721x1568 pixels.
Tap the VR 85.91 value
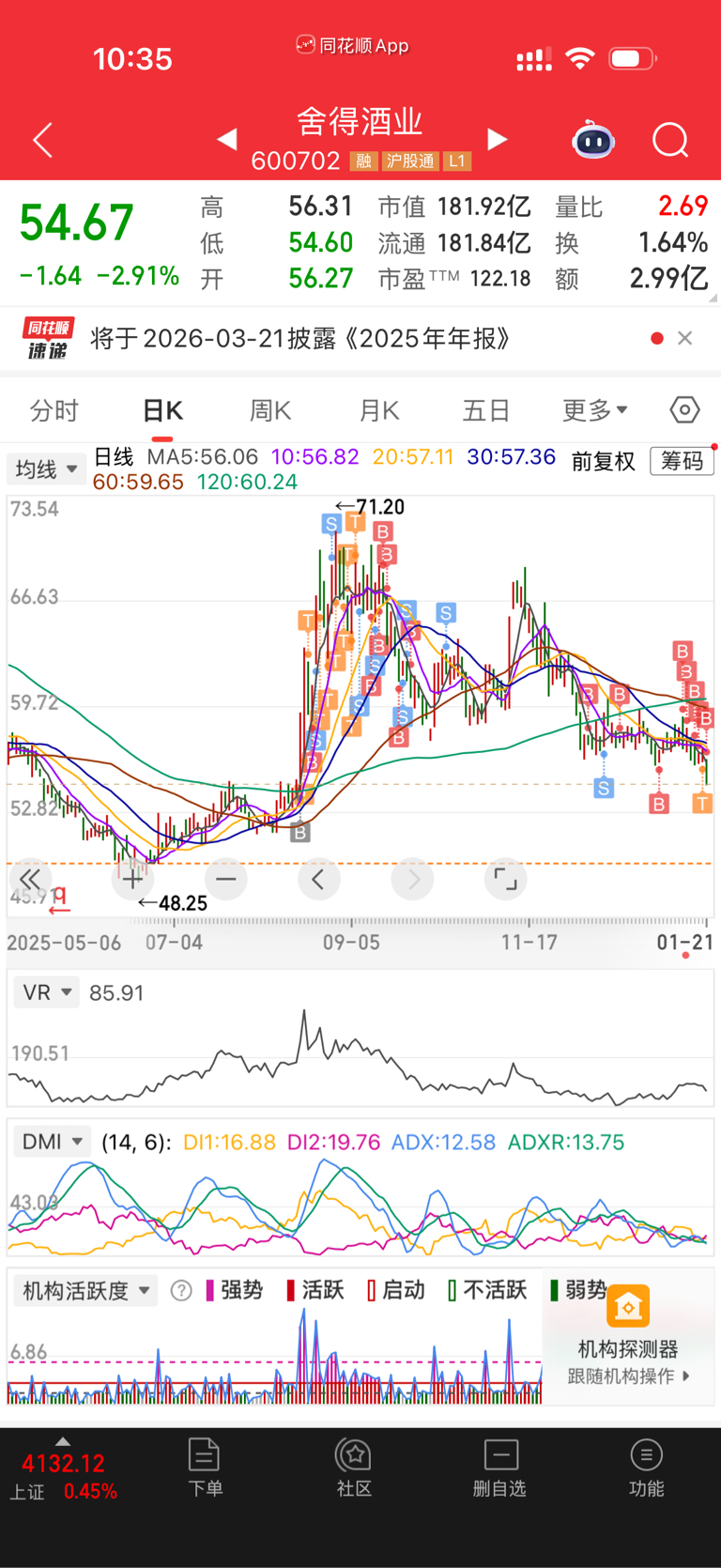click(x=116, y=992)
